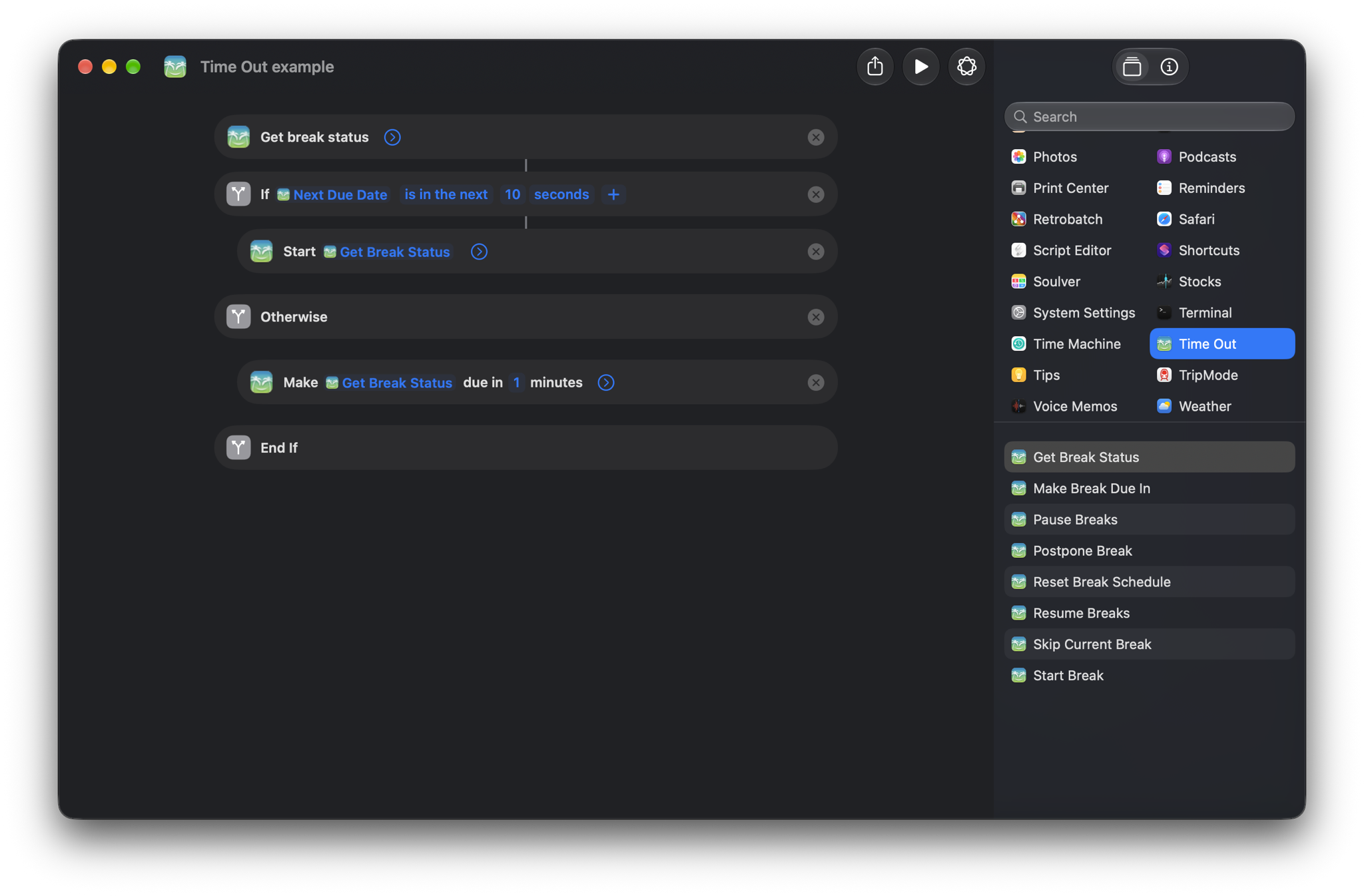The height and width of the screenshot is (896, 1364).
Task: Choose TripMode in the app list
Action: (1221, 375)
